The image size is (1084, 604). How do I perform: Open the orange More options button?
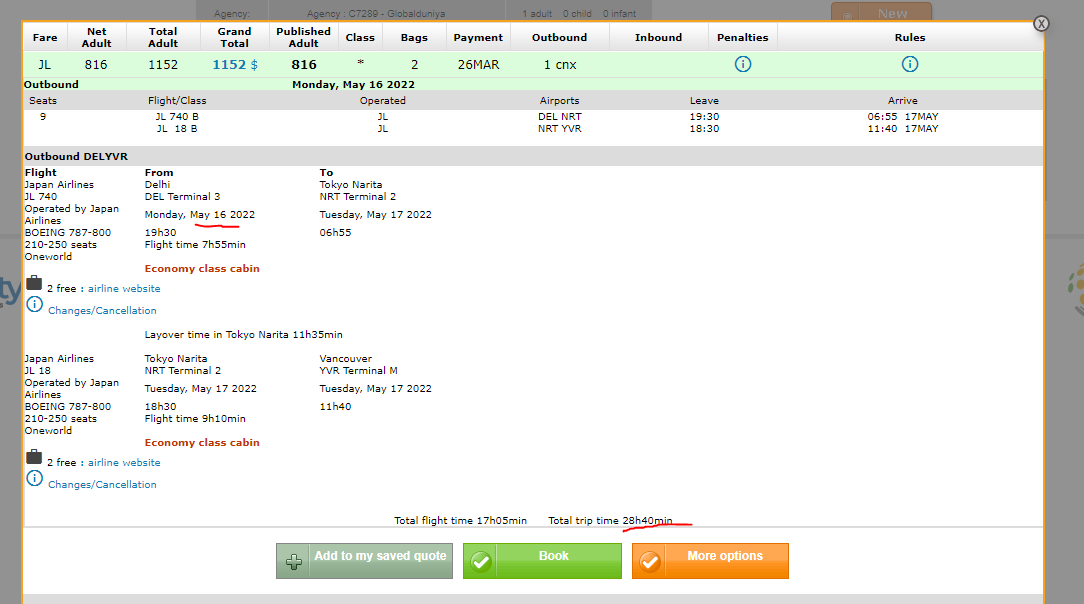[710, 560]
